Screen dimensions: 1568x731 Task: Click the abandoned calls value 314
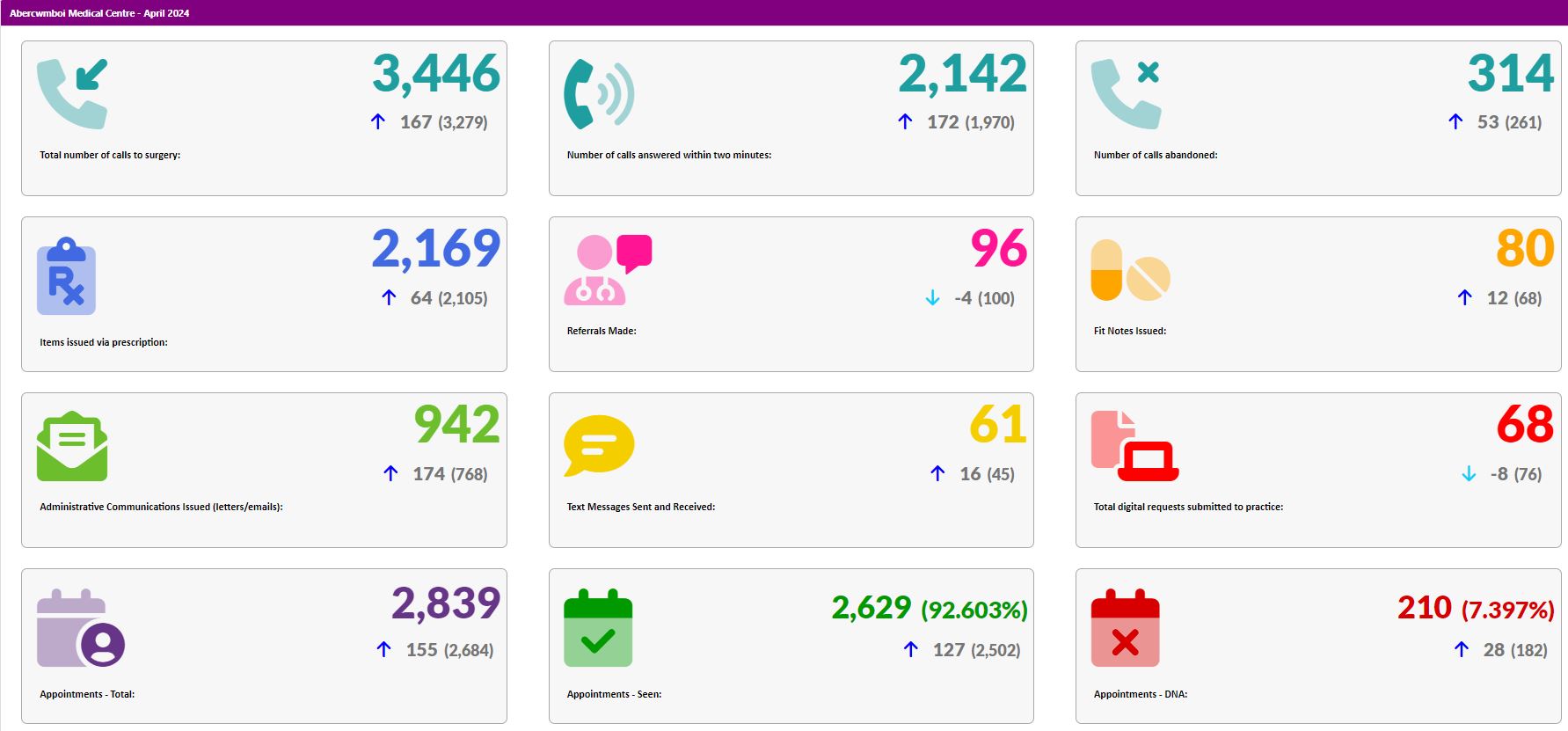pyautogui.click(x=1511, y=73)
